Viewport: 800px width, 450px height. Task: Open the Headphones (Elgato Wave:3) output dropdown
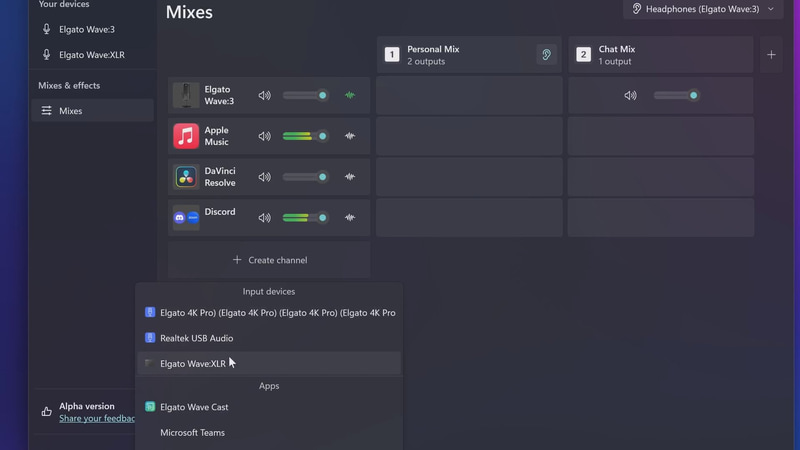tap(703, 9)
